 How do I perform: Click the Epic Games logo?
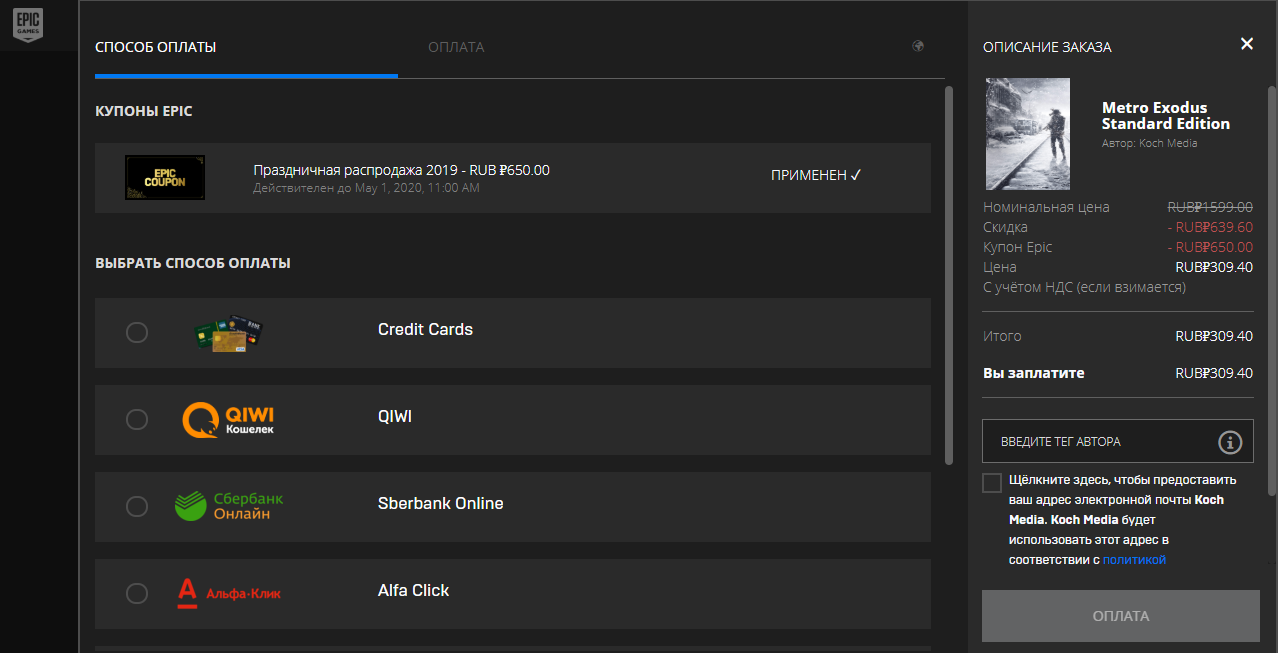pyautogui.click(x=27, y=24)
